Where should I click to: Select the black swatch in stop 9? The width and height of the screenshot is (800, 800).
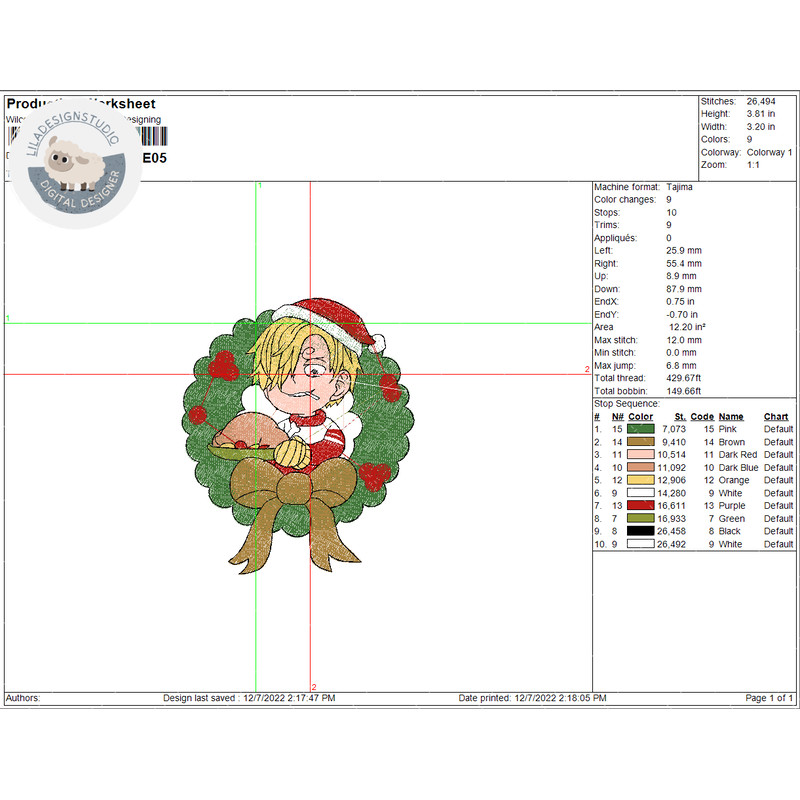tap(640, 531)
